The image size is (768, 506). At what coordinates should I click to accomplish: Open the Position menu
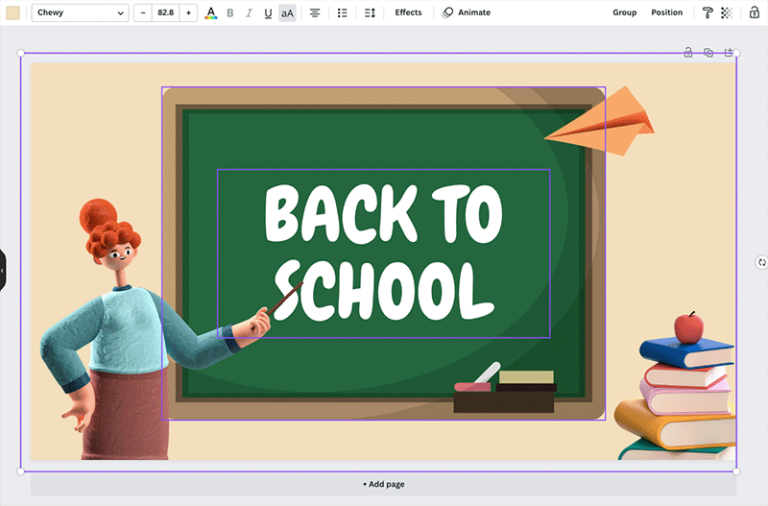click(x=667, y=13)
